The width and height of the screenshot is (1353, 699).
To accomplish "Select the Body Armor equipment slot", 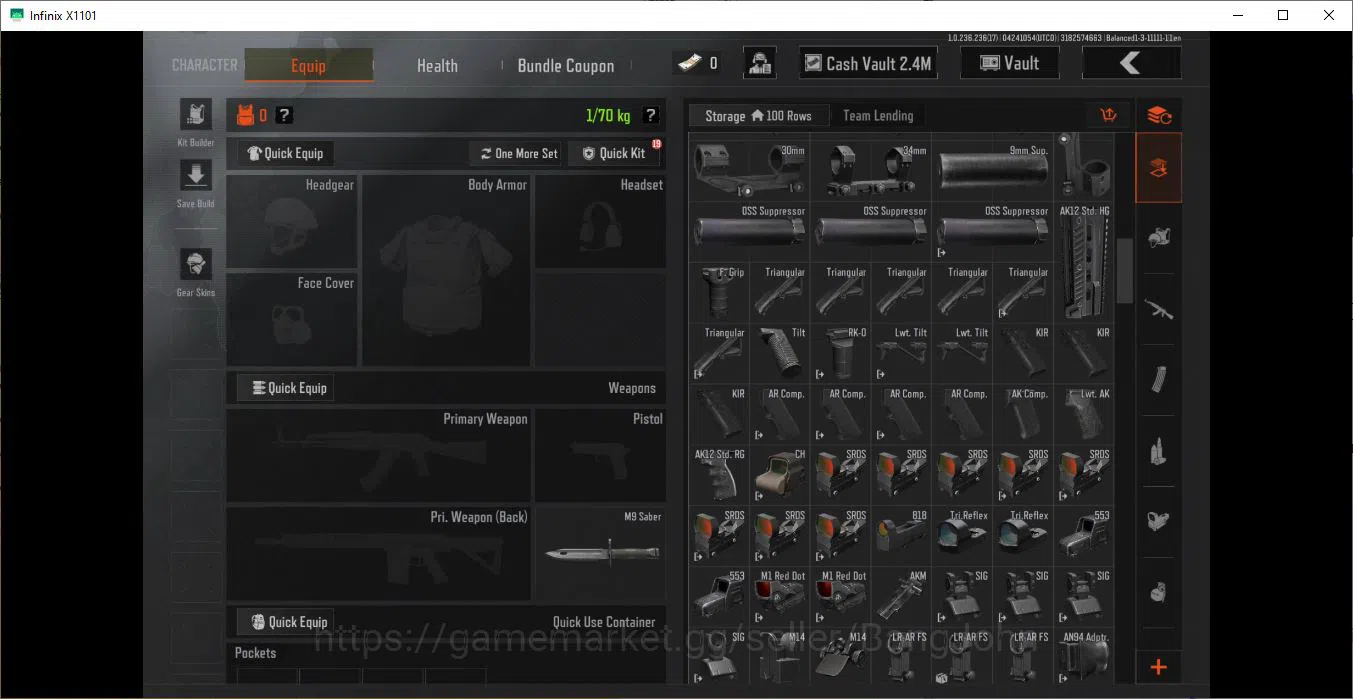I will click(x=446, y=270).
